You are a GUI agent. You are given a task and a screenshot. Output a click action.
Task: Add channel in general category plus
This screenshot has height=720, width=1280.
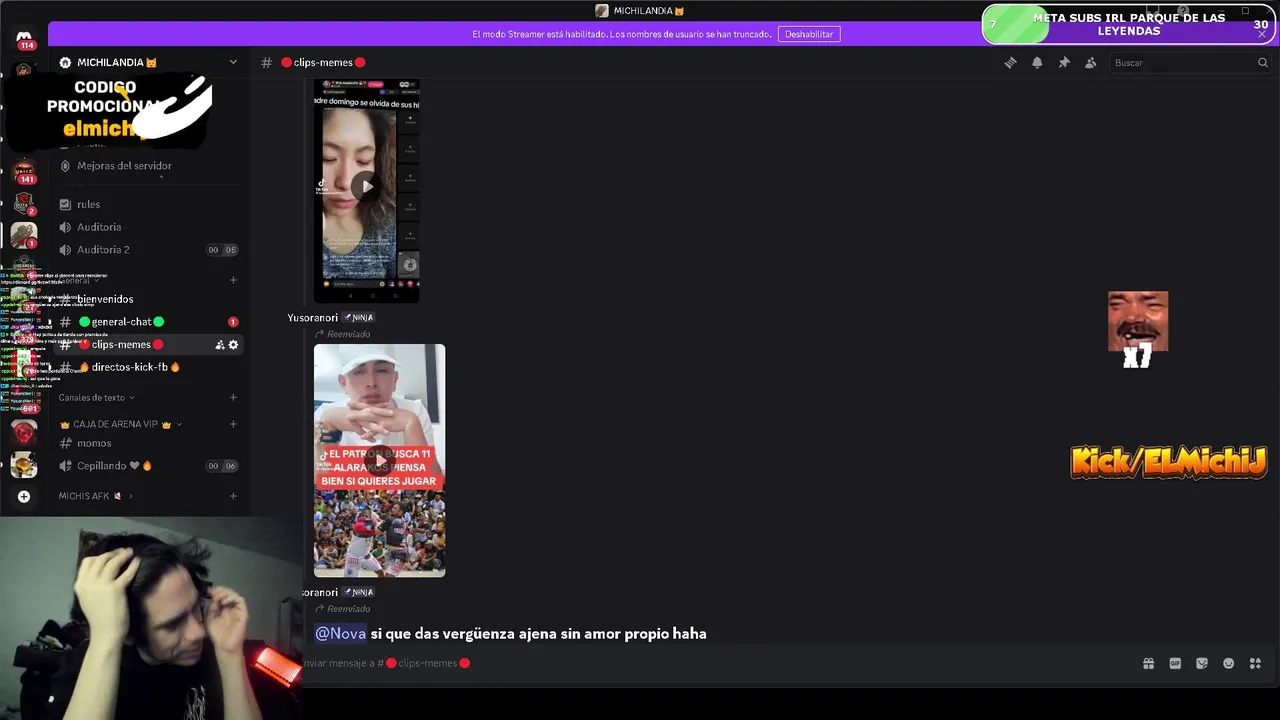[x=233, y=280]
